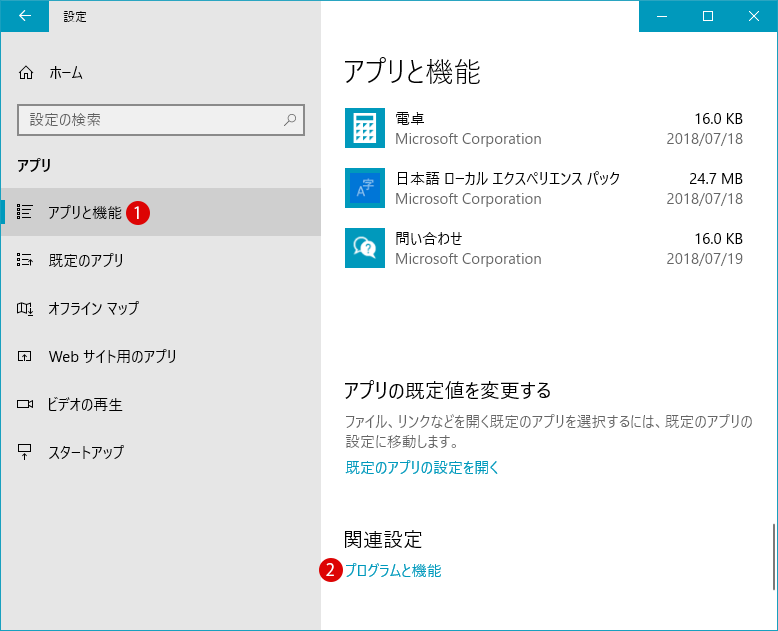The width and height of the screenshot is (778, 631).
Task: Open 既定のアプリ settings page
Action: click(x=161, y=260)
